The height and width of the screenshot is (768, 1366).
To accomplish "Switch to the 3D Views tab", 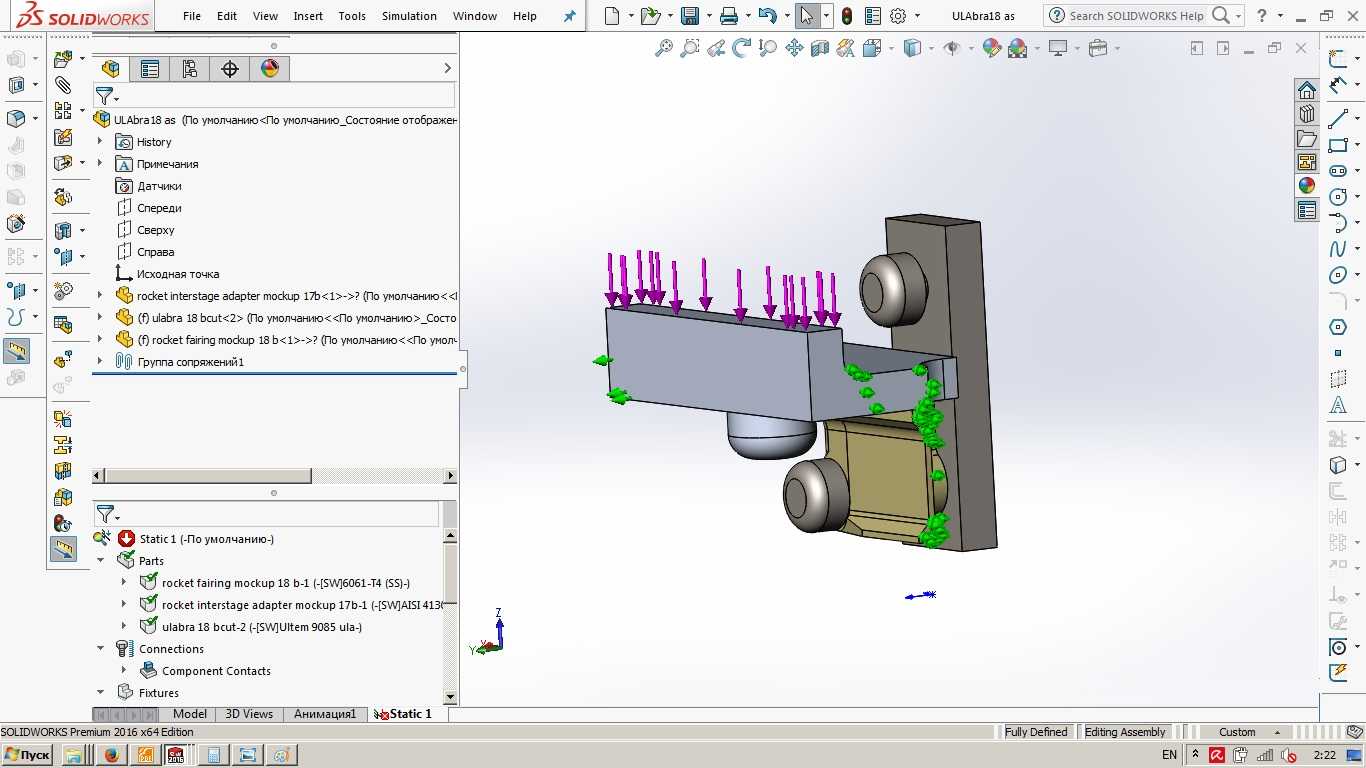I will point(249,714).
